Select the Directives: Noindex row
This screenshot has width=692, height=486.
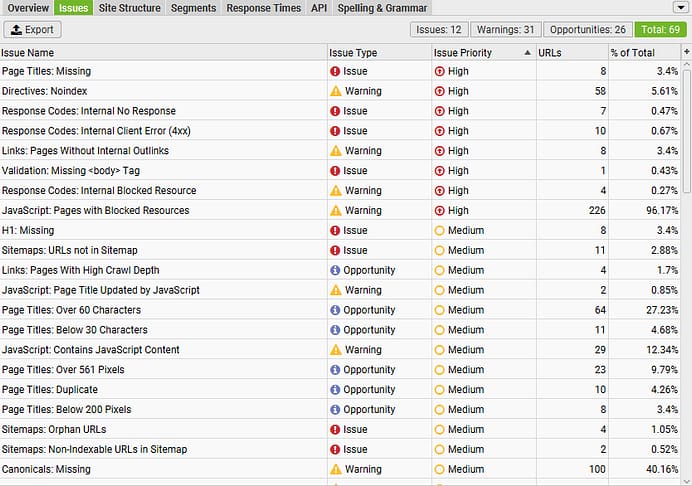pos(340,91)
